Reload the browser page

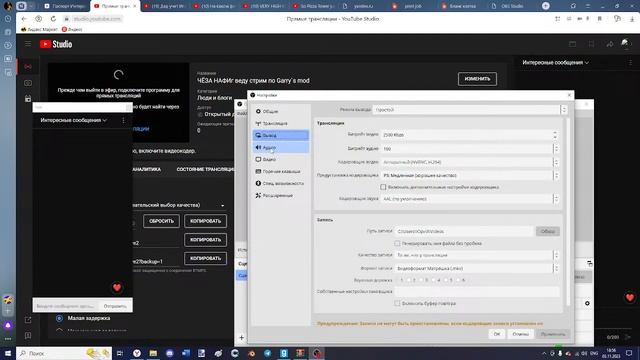click(x=53, y=19)
